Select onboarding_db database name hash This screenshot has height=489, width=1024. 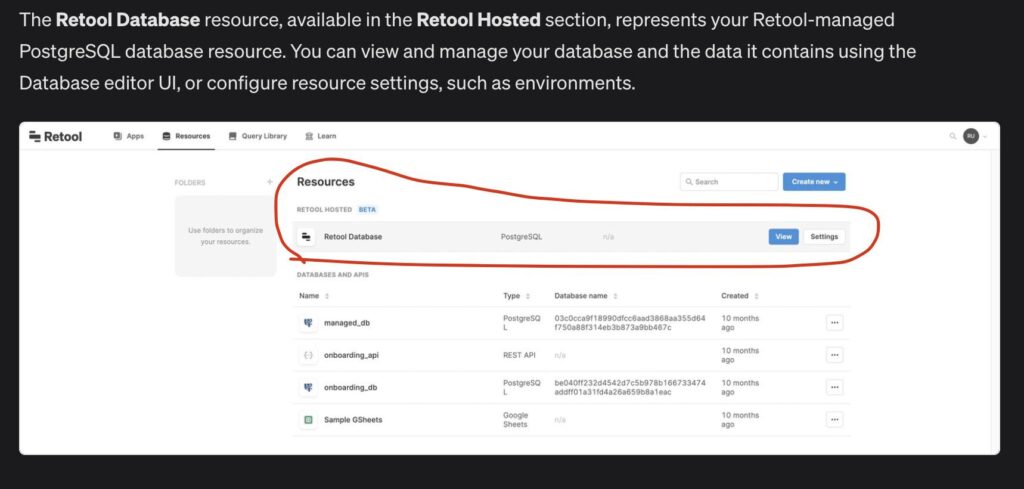tap(630, 387)
